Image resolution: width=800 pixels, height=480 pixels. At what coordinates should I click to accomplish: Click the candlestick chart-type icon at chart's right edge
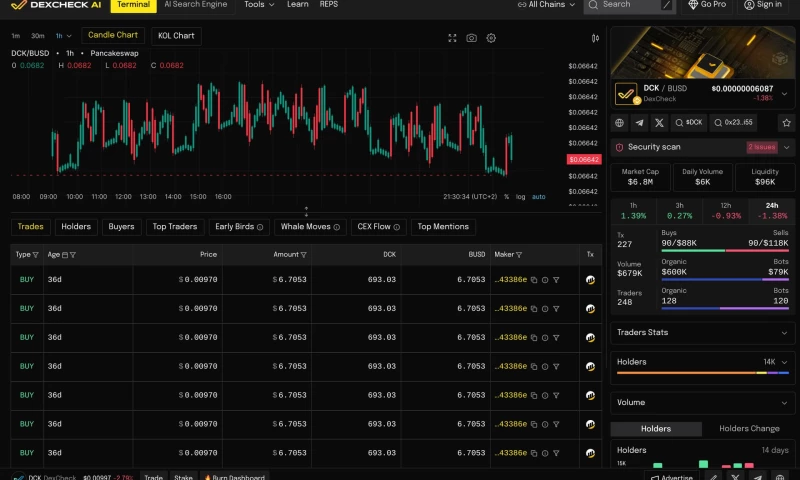[x=595, y=38]
